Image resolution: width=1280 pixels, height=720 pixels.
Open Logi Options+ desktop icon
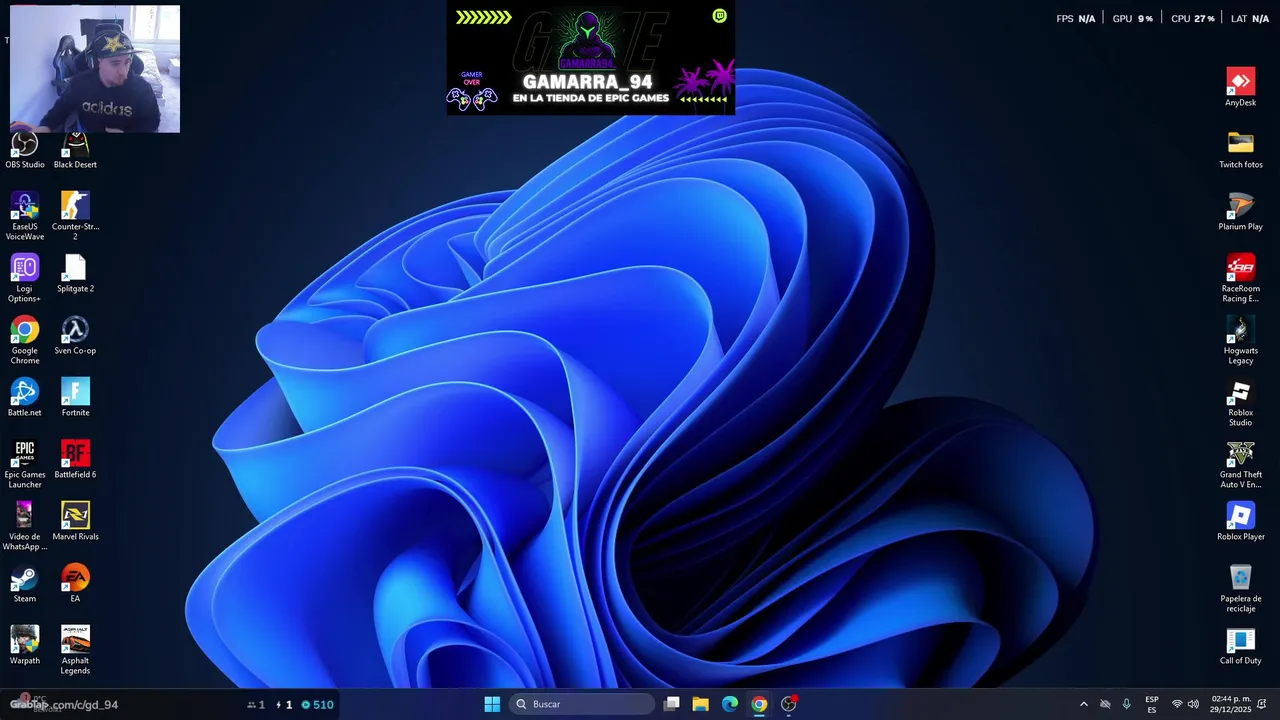pyautogui.click(x=25, y=278)
